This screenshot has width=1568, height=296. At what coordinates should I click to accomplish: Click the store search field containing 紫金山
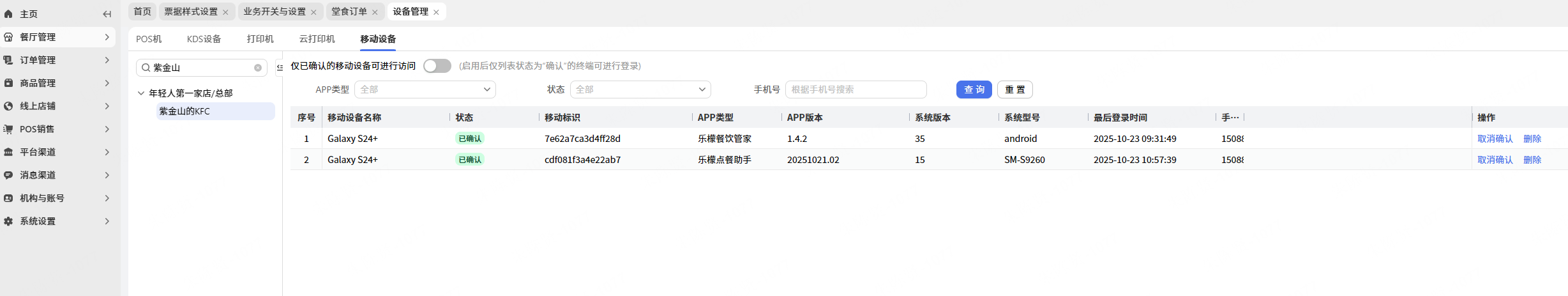(202, 68)
